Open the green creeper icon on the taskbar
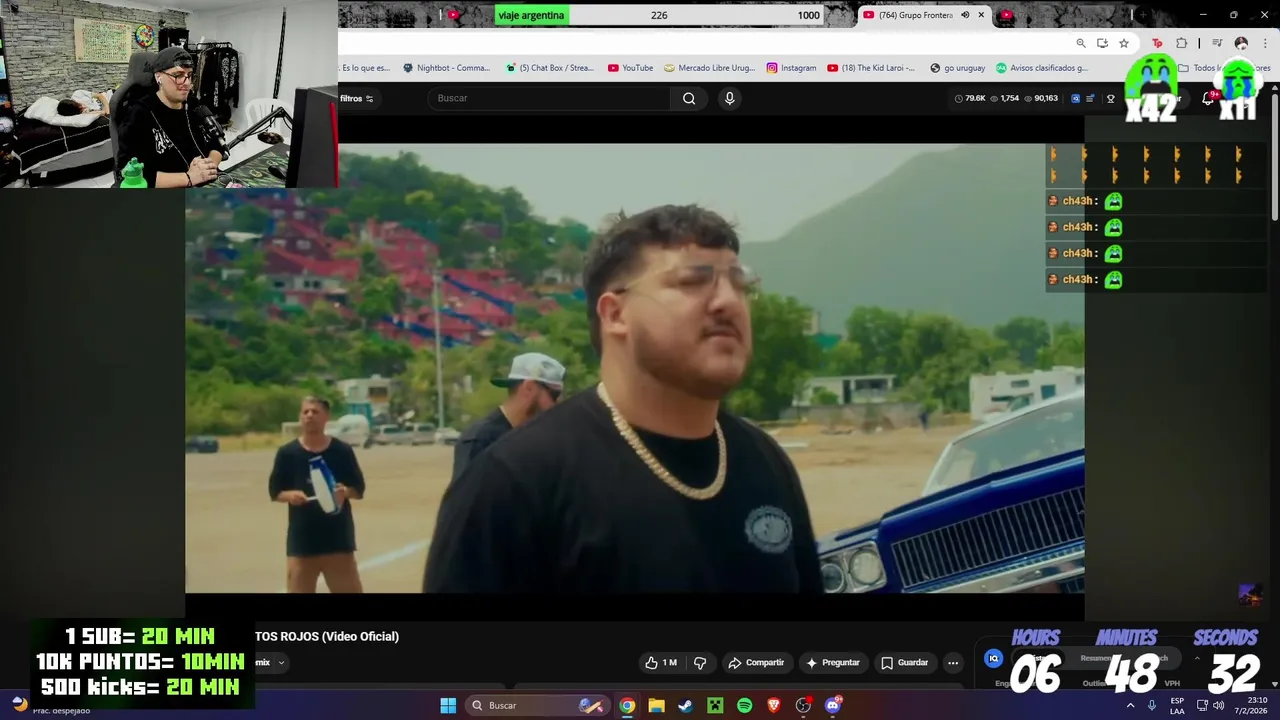 click(715, 705)
